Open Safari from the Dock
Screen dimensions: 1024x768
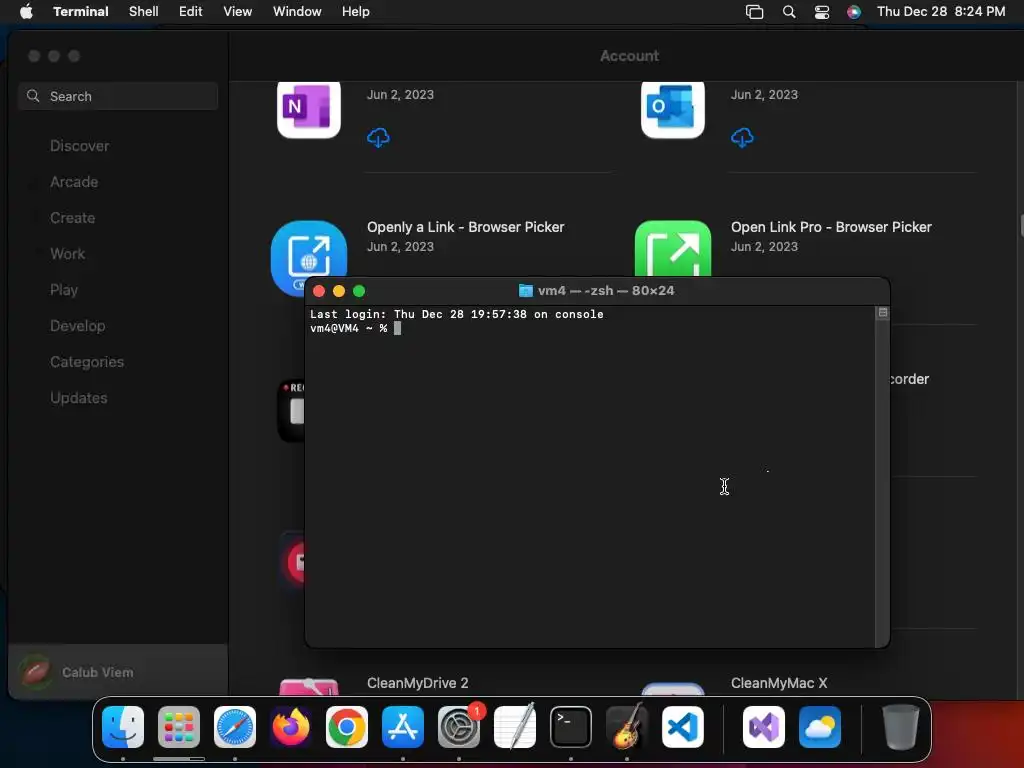point(235,727)
